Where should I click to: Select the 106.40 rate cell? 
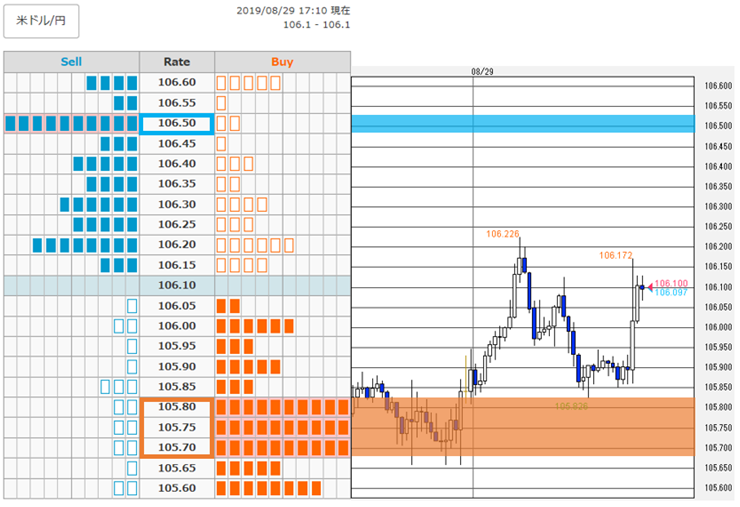pos(177,164)
